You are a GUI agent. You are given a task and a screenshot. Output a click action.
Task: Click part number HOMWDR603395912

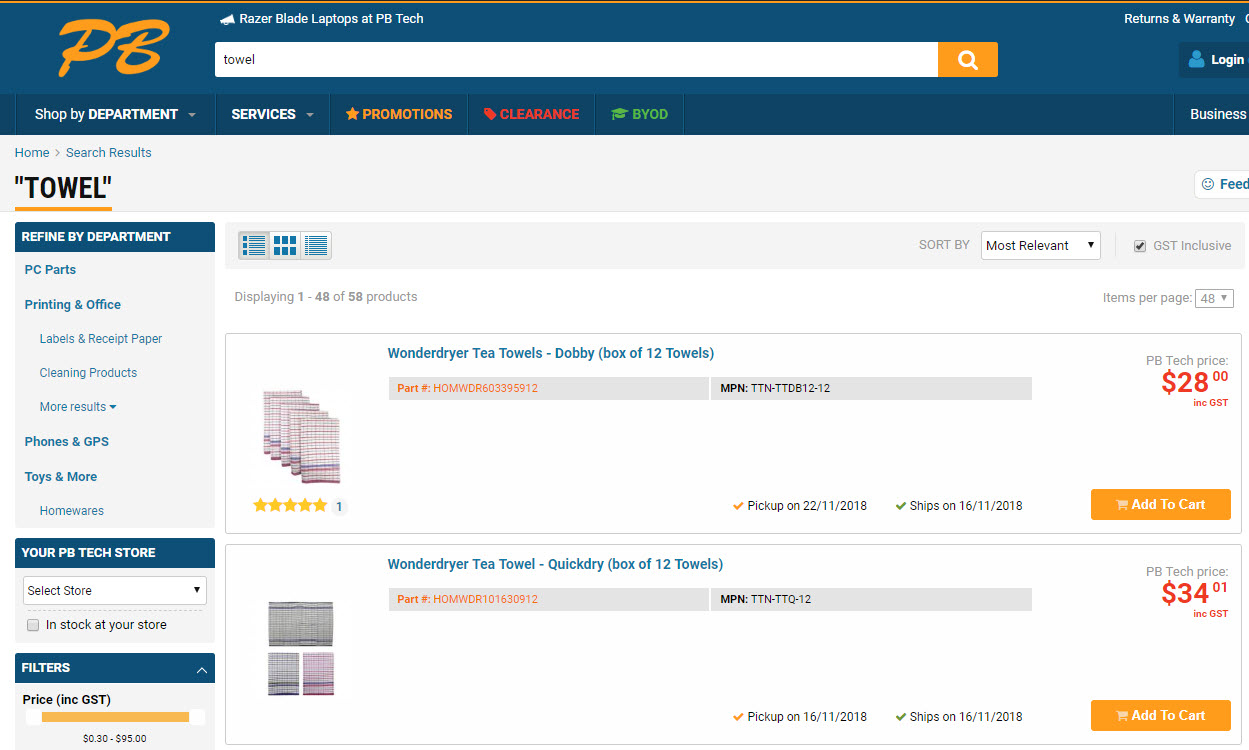point(485,388)
